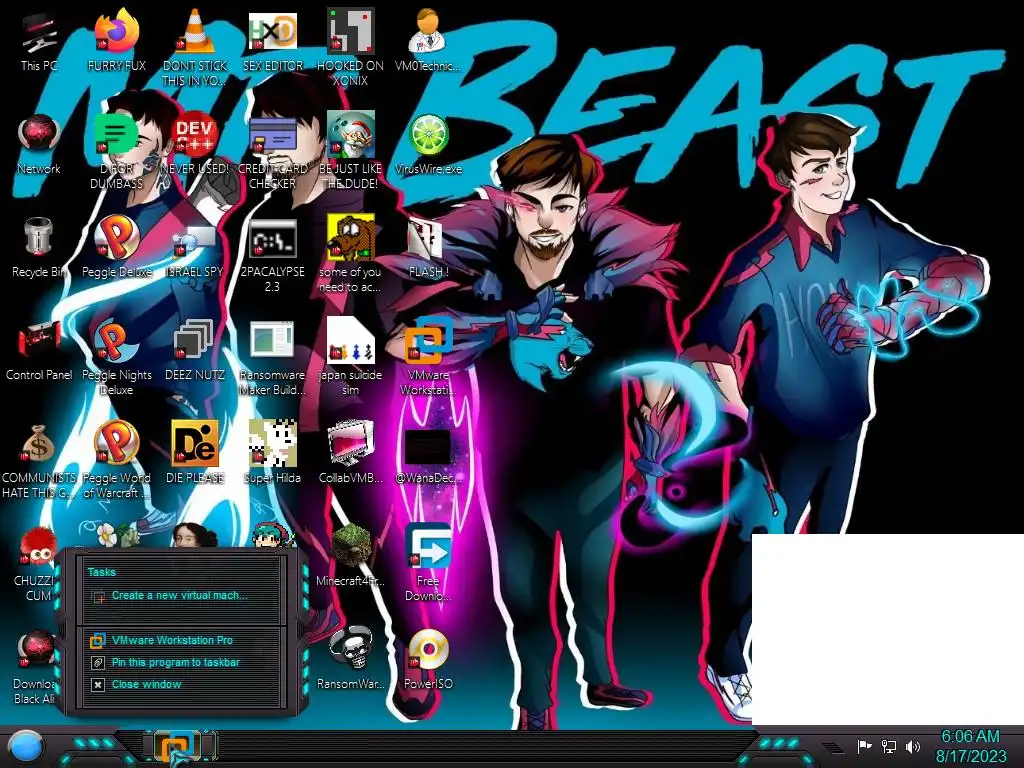The width and height of the screenshot is (1024, 768).
Task: Click the Start orb button
Action: click(25, 747)
